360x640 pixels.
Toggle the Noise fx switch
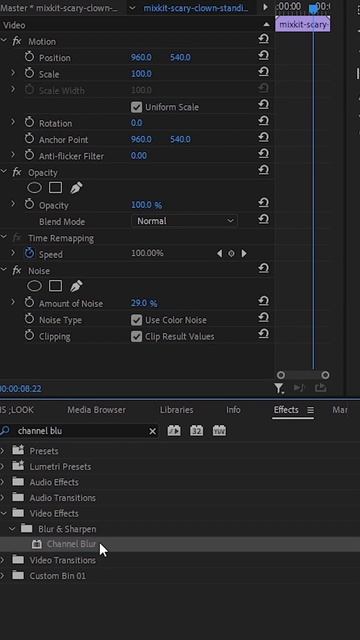(17, 270)
